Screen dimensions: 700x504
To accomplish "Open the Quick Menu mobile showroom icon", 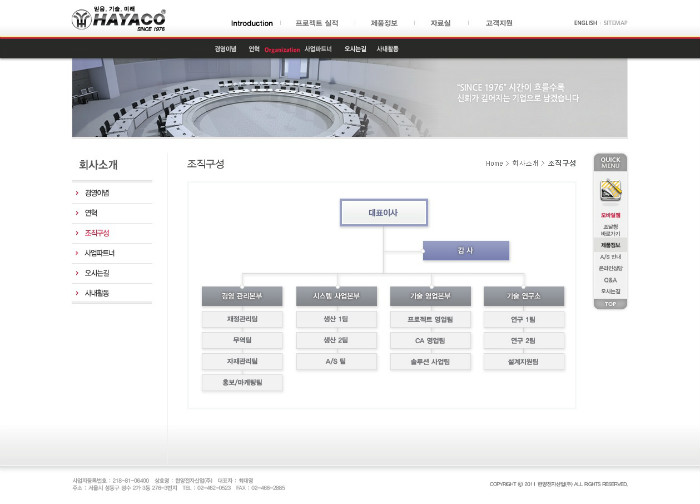I will [x=610, y=191].
